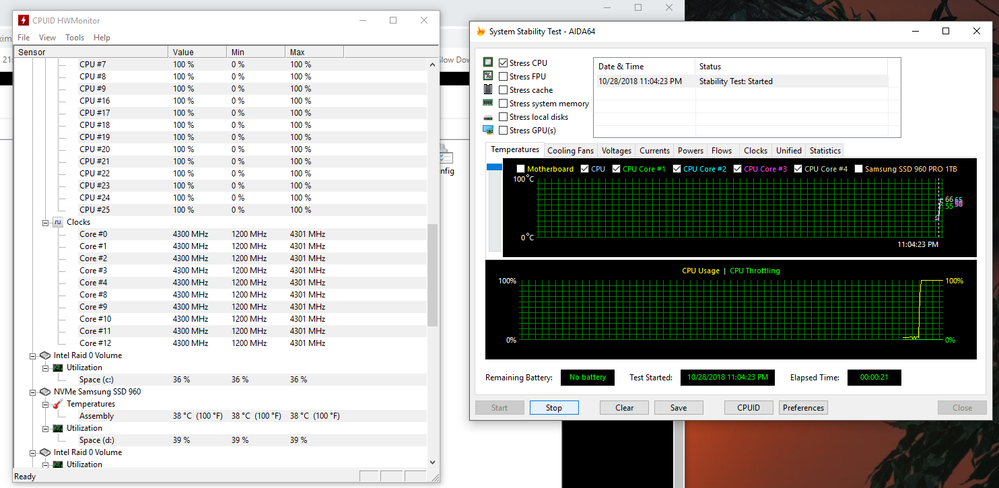Switch to the Cooling Fans tab

(571, 150)
